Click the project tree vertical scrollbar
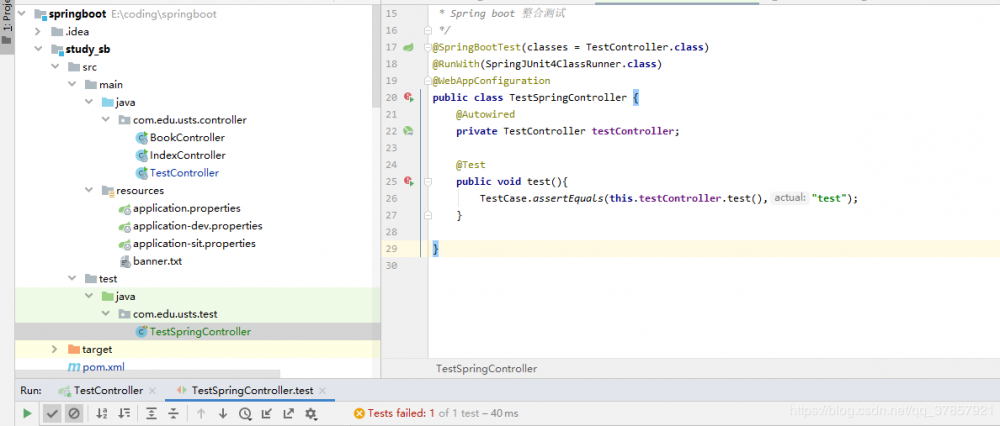Image resolution: width=1000 pixels, height=426 pixels. pos(376,54)
